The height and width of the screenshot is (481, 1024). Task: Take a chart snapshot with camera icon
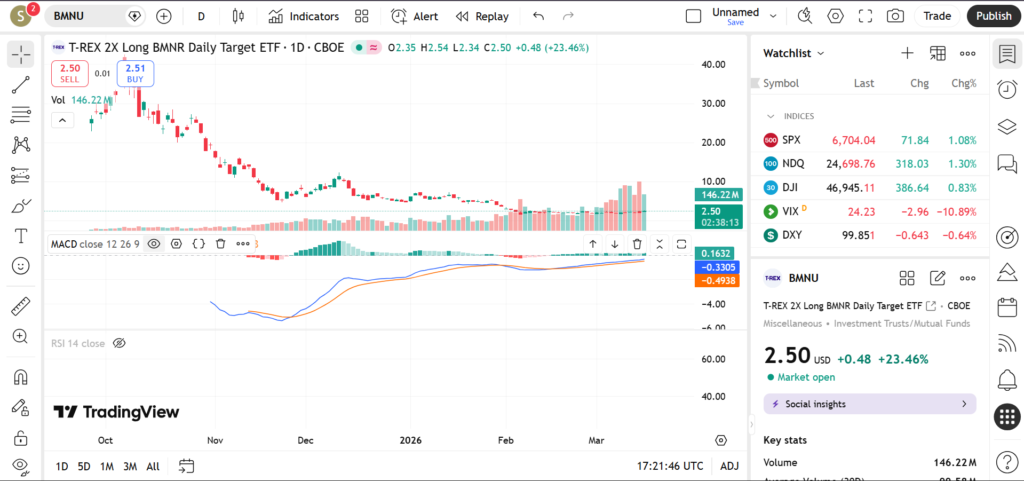pyautogui.click(x=895, y=16)
